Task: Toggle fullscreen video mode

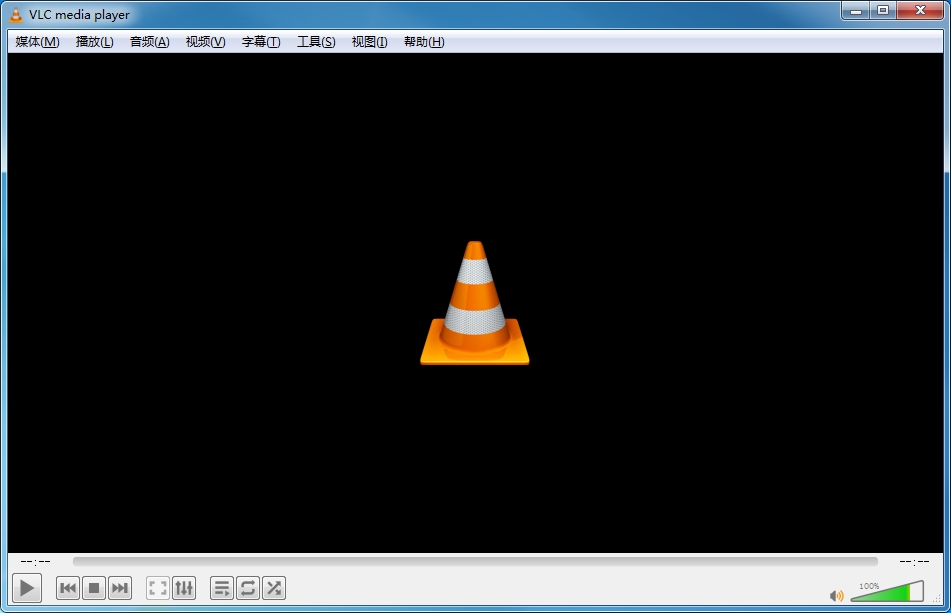Action: [158, 588]
